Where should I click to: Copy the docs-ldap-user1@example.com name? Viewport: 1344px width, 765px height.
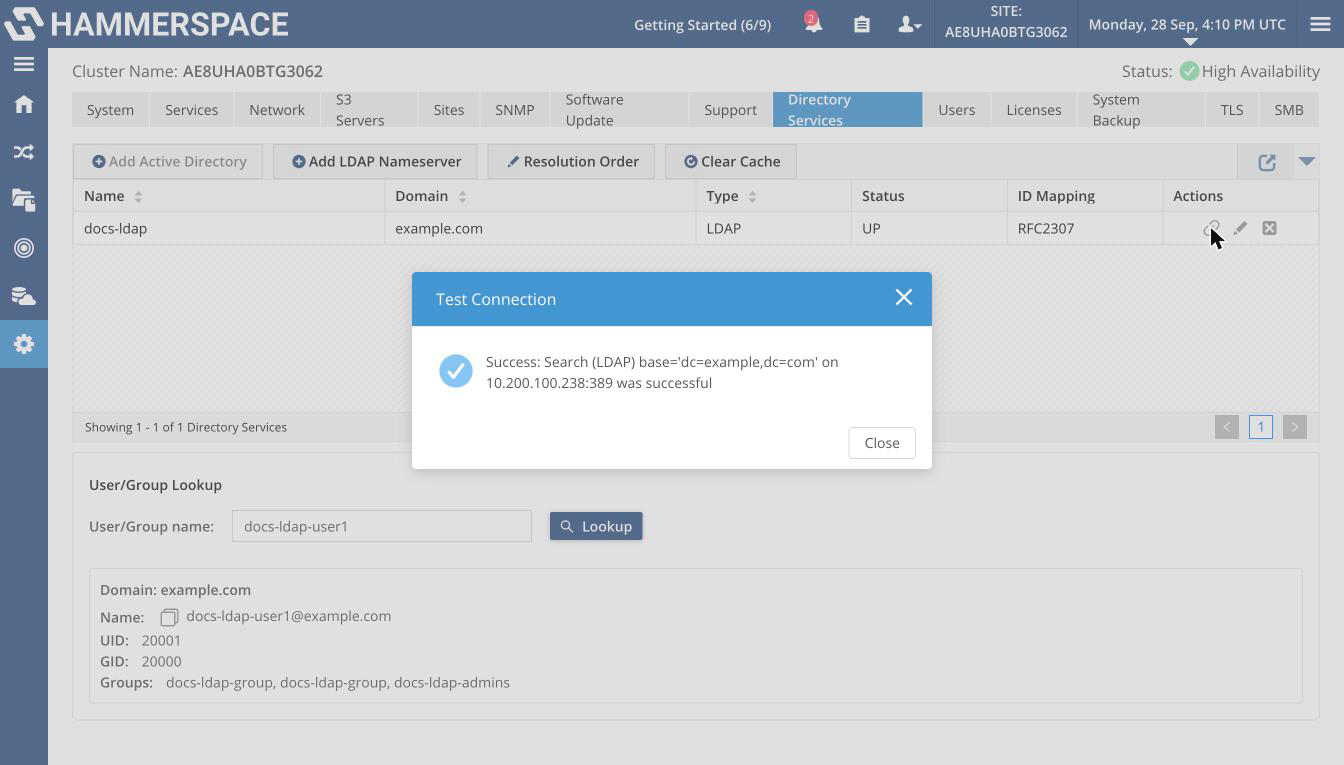(x=169, y=618)
